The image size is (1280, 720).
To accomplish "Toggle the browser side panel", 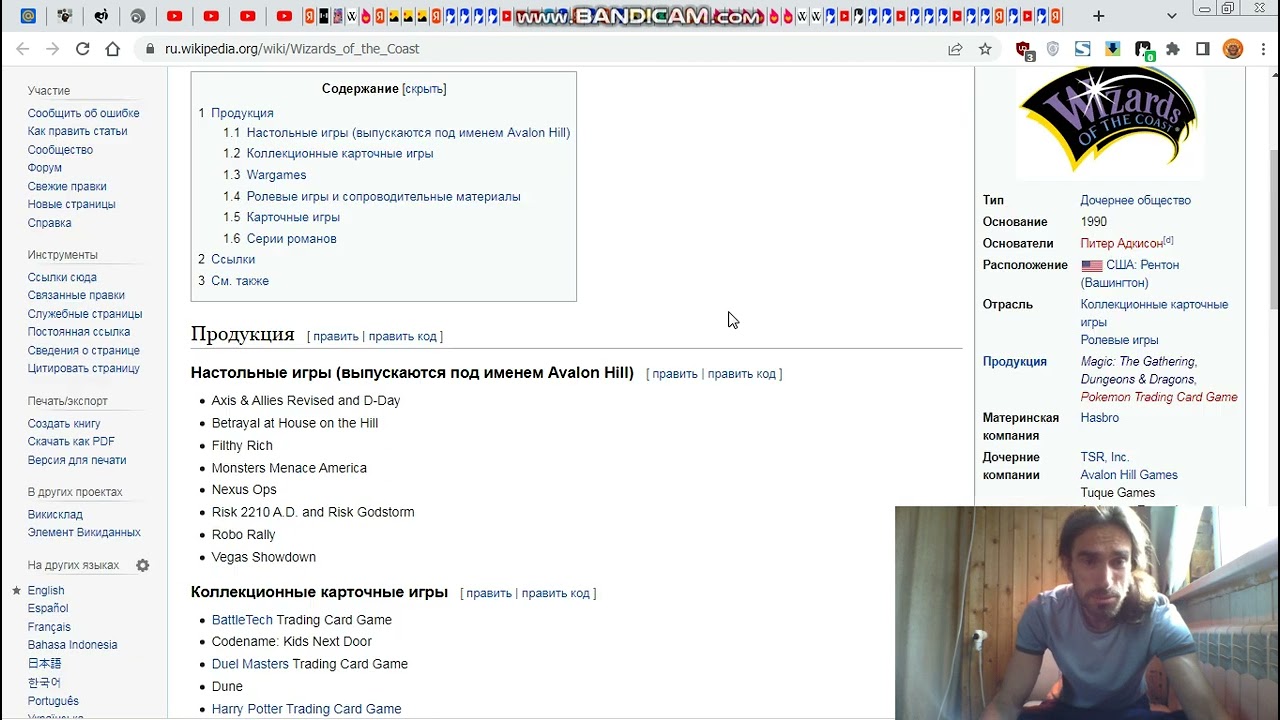I will click(1203, 49).
